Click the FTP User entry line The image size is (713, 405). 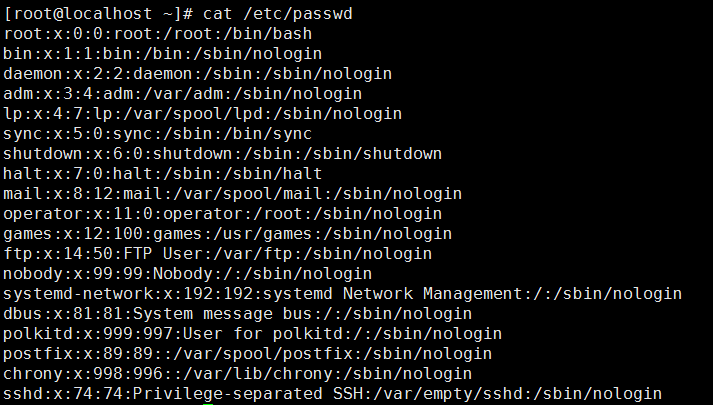pos(218,254)
